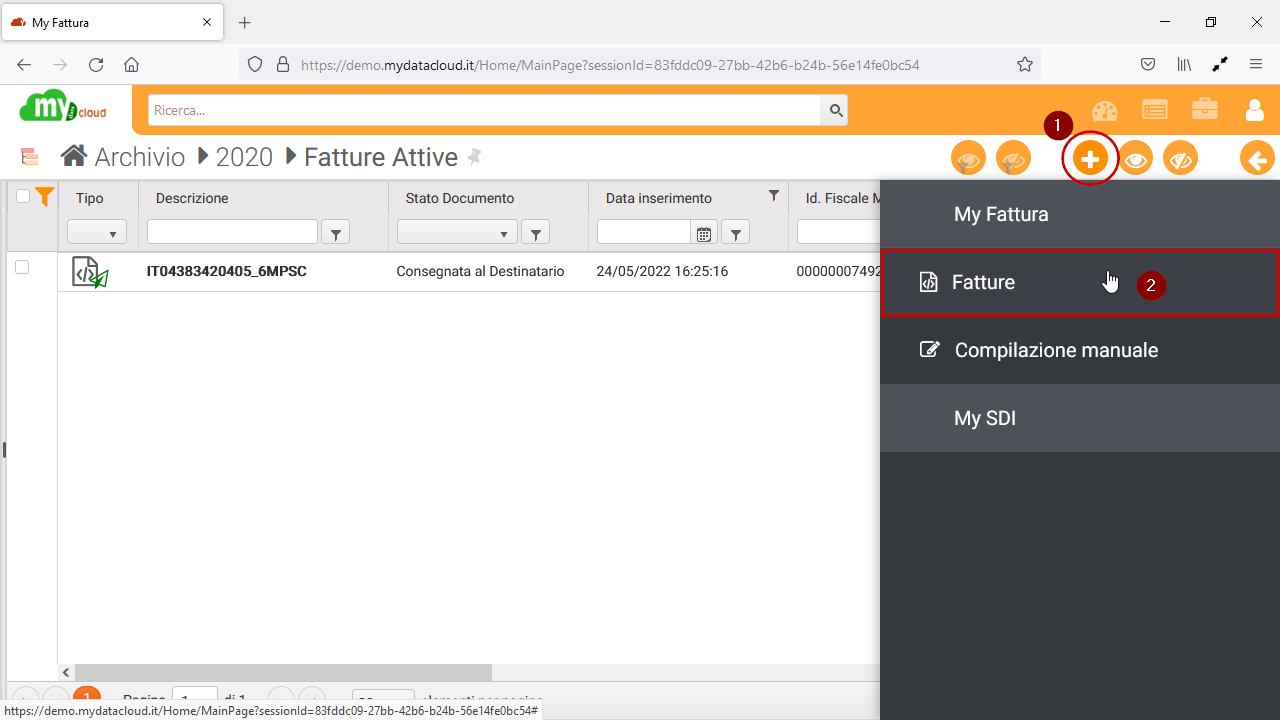This screenshot has height=720, width=1280.
Task: Click the Data inserimento header filter icon
Action: [x=773, y=196]
